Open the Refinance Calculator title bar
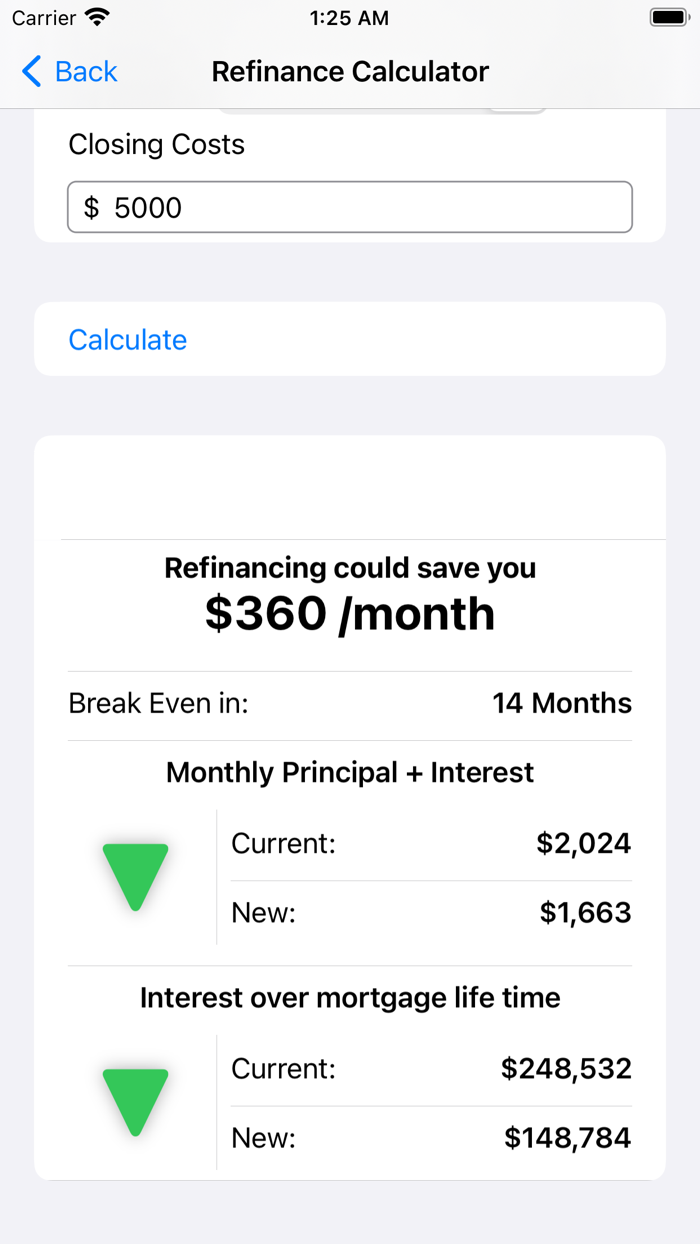 [349, 71]
